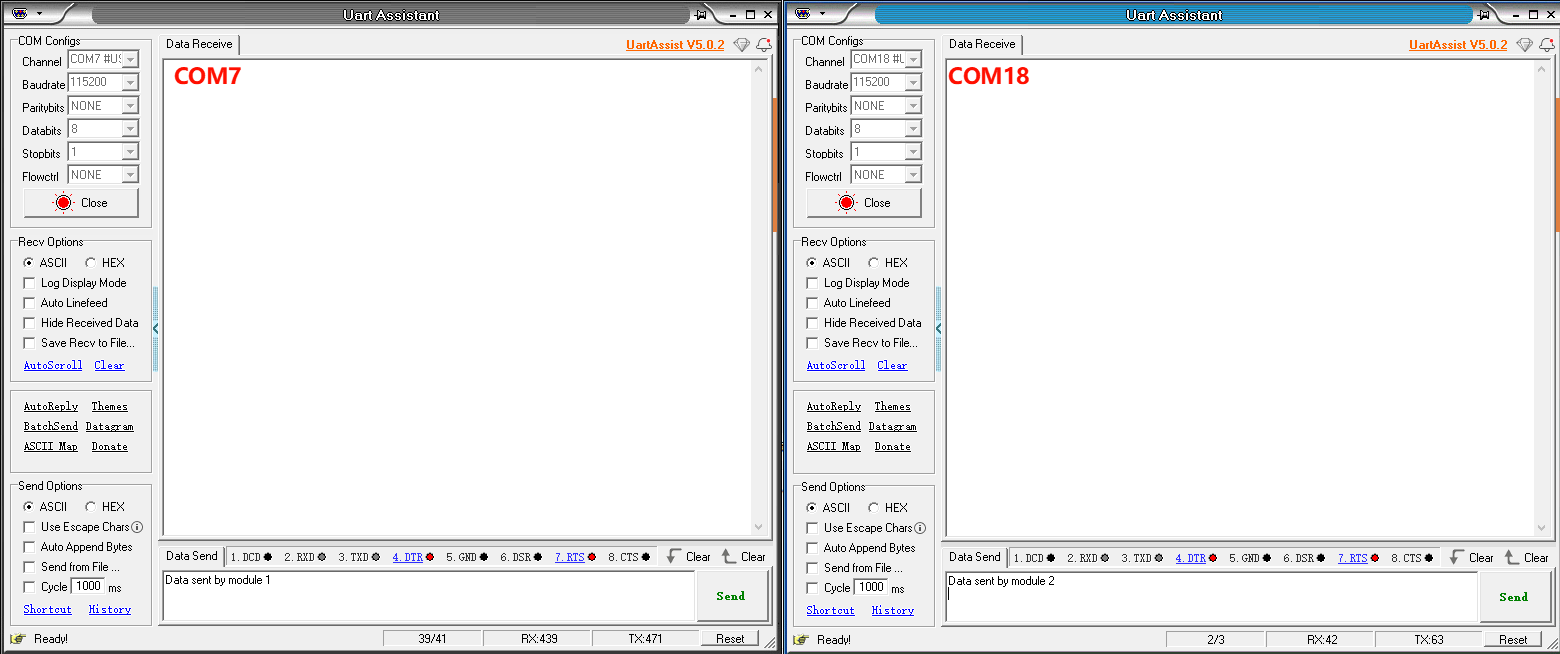Screen dimensions: 1560x654
Task: Click the green Send button in COM7 window
Action: tap(731, 596)
